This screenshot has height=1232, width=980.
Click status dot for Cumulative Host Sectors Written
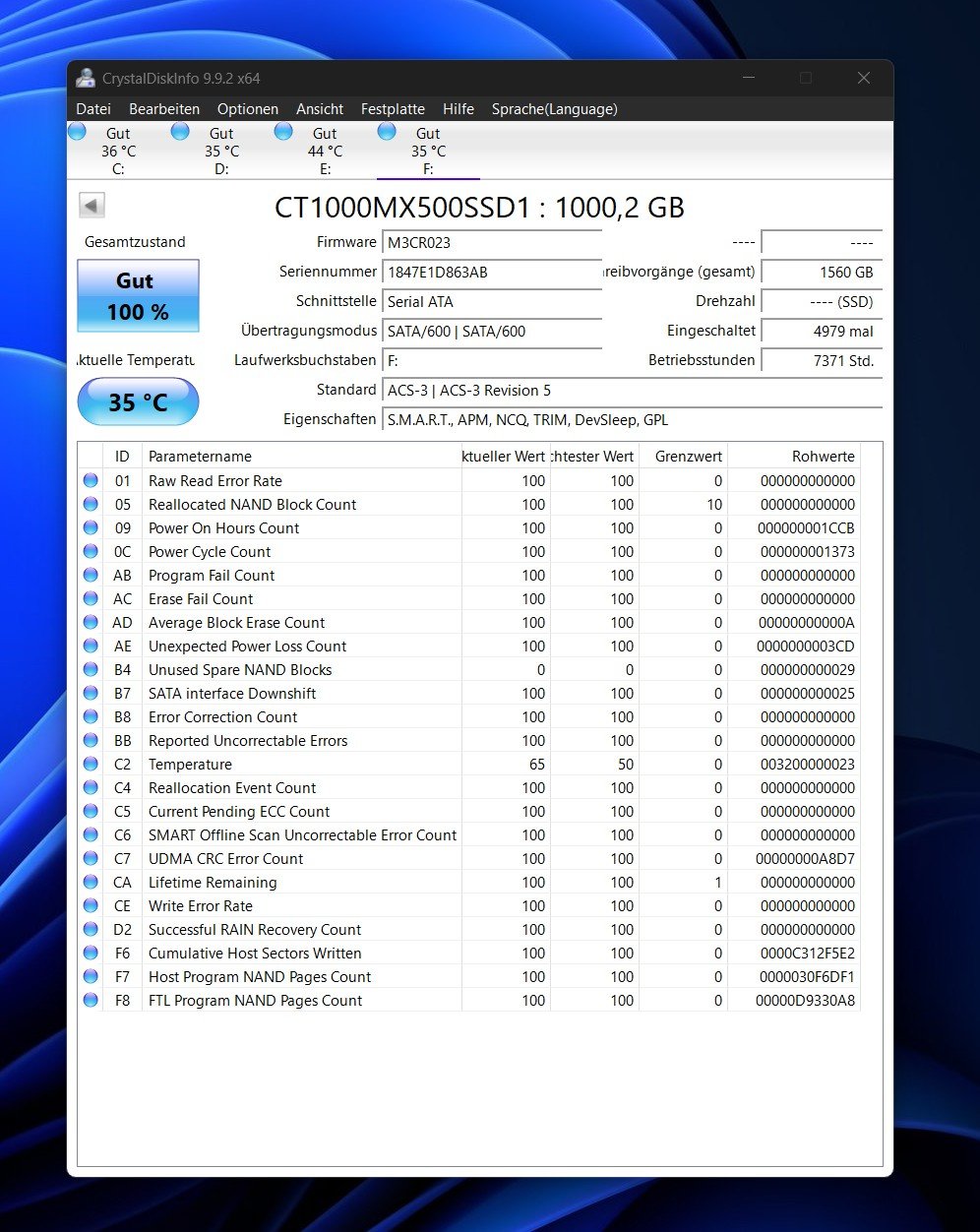[x=92, y=953]
